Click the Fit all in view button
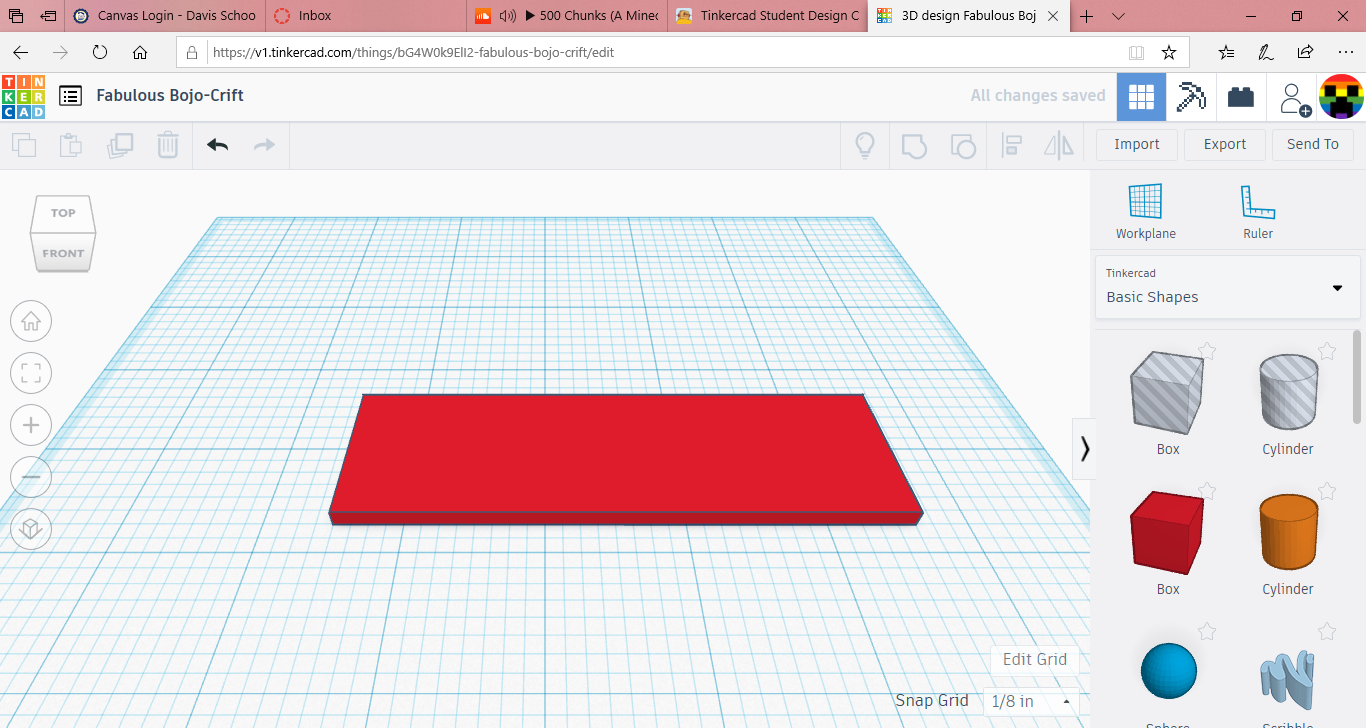The height and width of the screenshot is (728, 1366). tap(31, 374)
